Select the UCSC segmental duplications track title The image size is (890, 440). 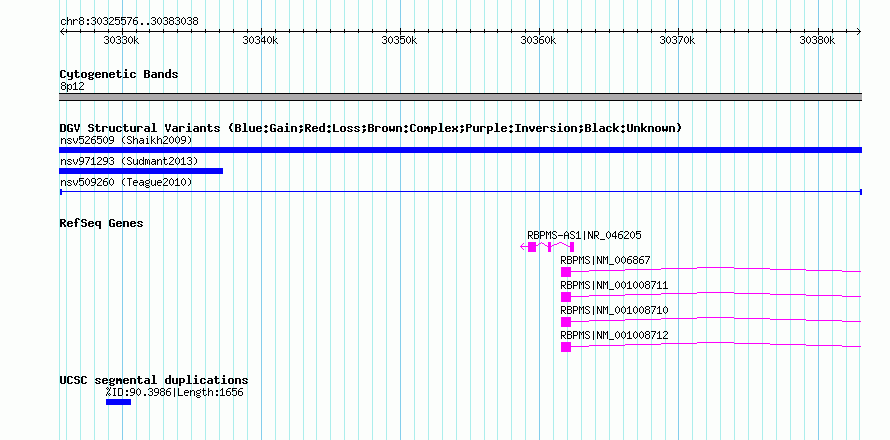click(x=154, y=380)
